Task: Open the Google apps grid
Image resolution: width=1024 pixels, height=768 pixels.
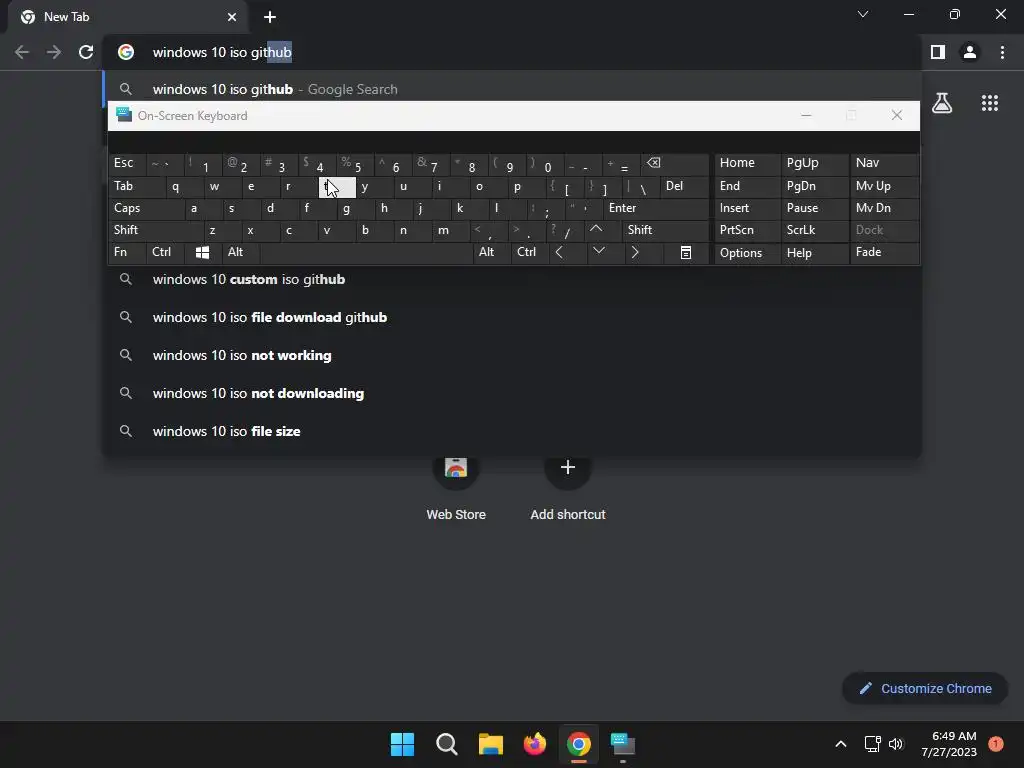Action: tap(990, 103)
